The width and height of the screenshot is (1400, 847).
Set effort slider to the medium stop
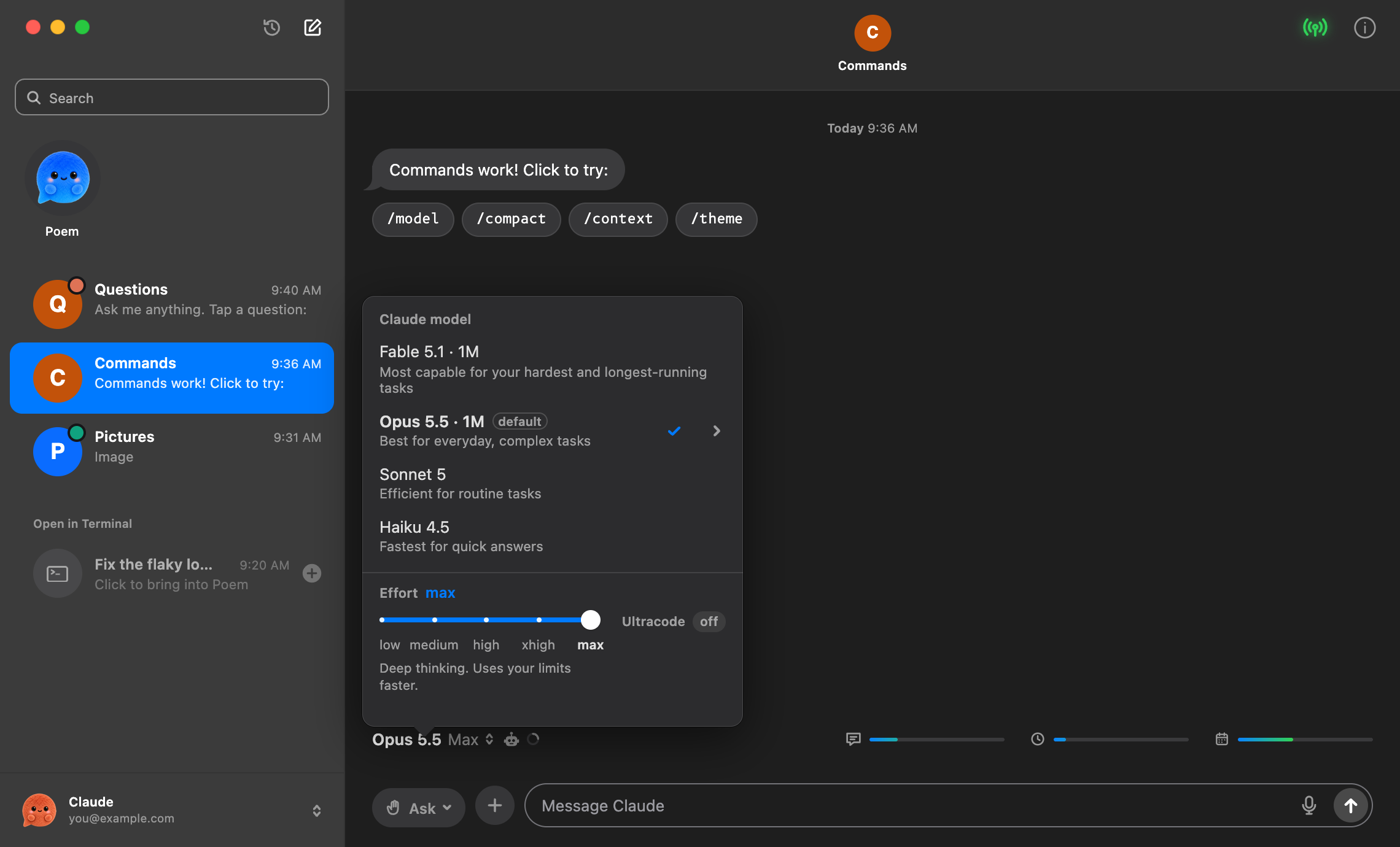coord(434,620)
